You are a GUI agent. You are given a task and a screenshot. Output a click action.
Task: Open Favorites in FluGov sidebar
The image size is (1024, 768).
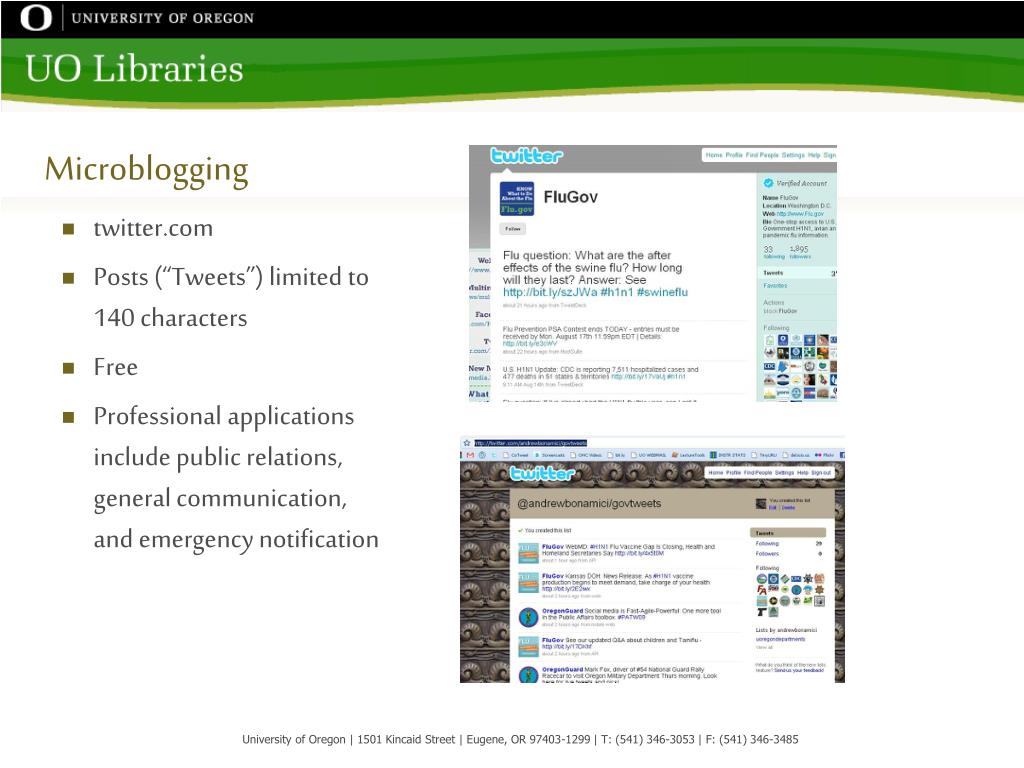775,285
